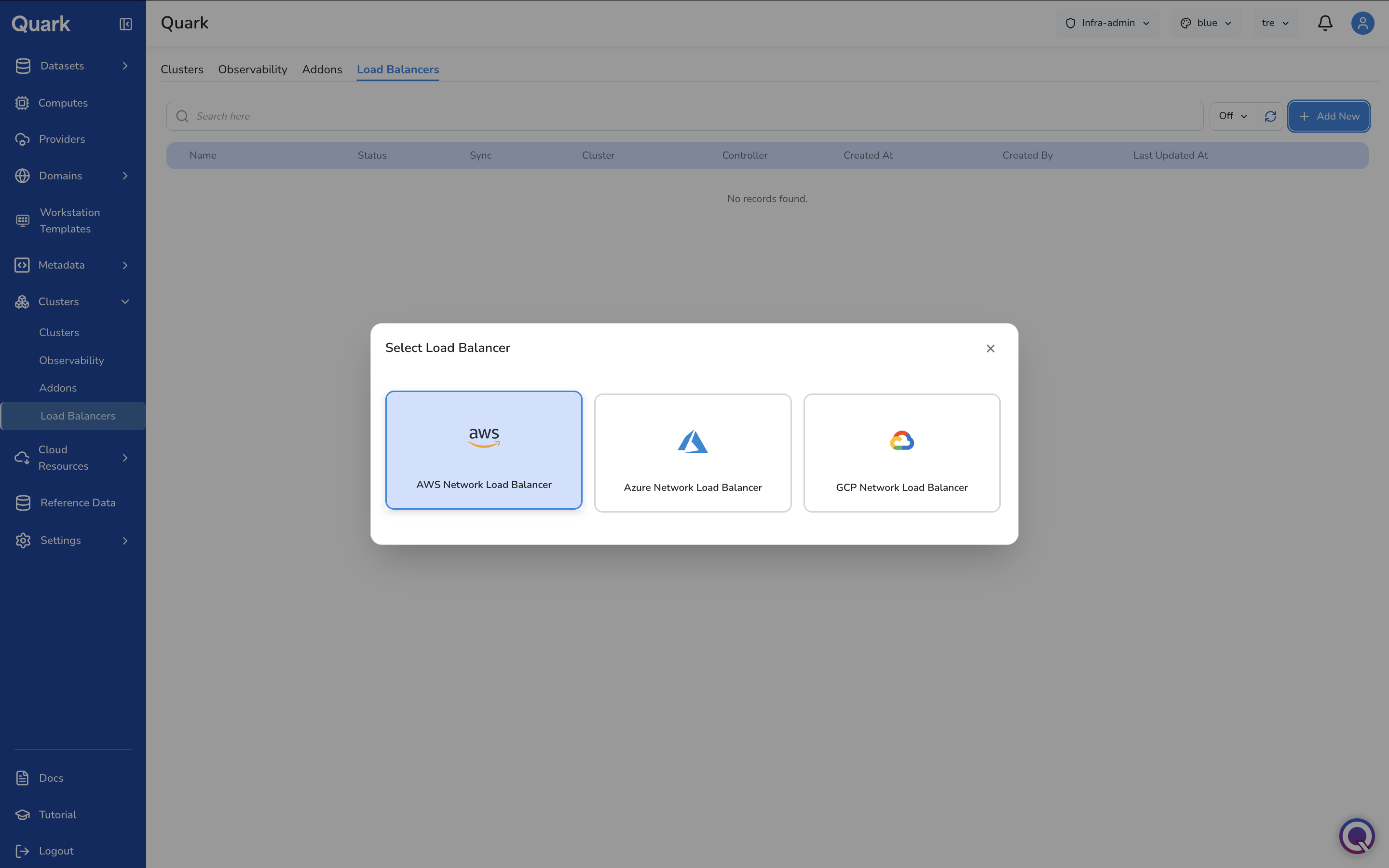Viewport: 1389px width, 868px height.
Task: Open Providers in the sidebar
Action: pyautogui.click(x=62, y=139)
